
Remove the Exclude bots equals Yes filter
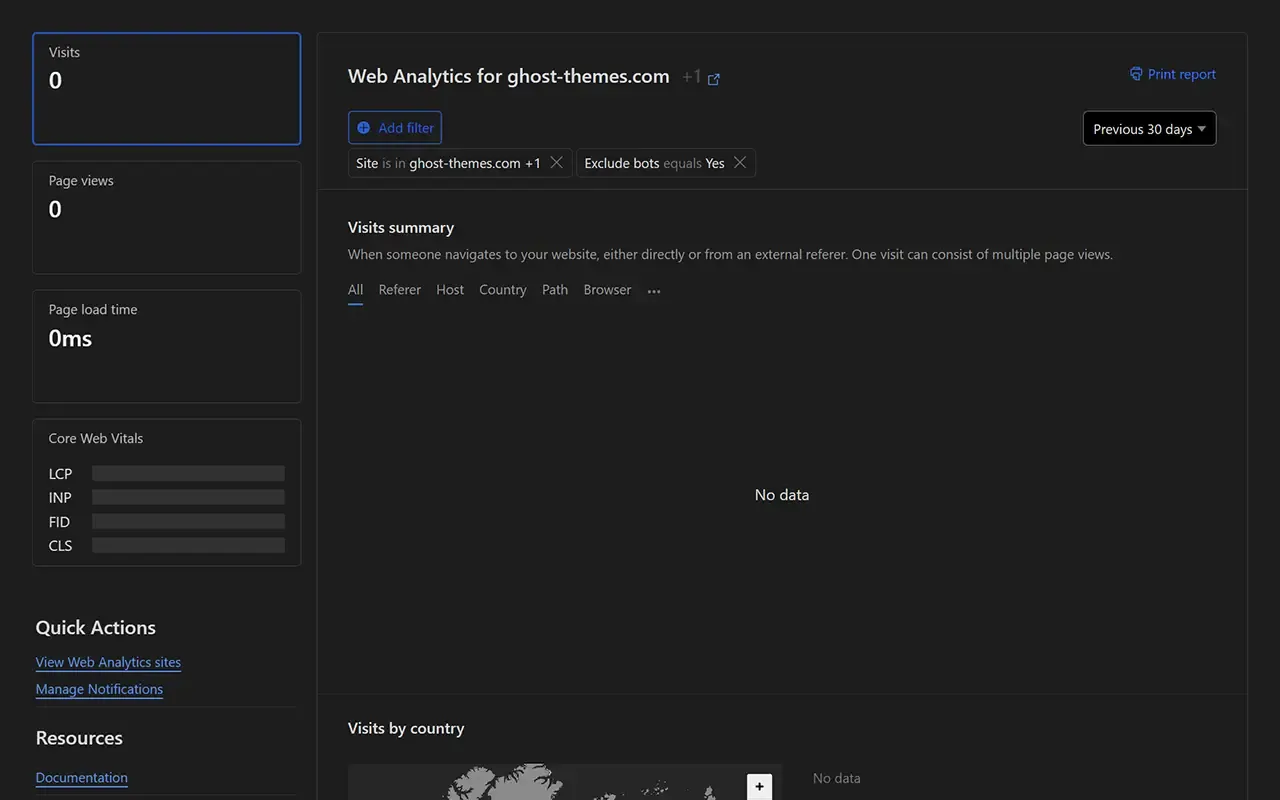(740, 163)
